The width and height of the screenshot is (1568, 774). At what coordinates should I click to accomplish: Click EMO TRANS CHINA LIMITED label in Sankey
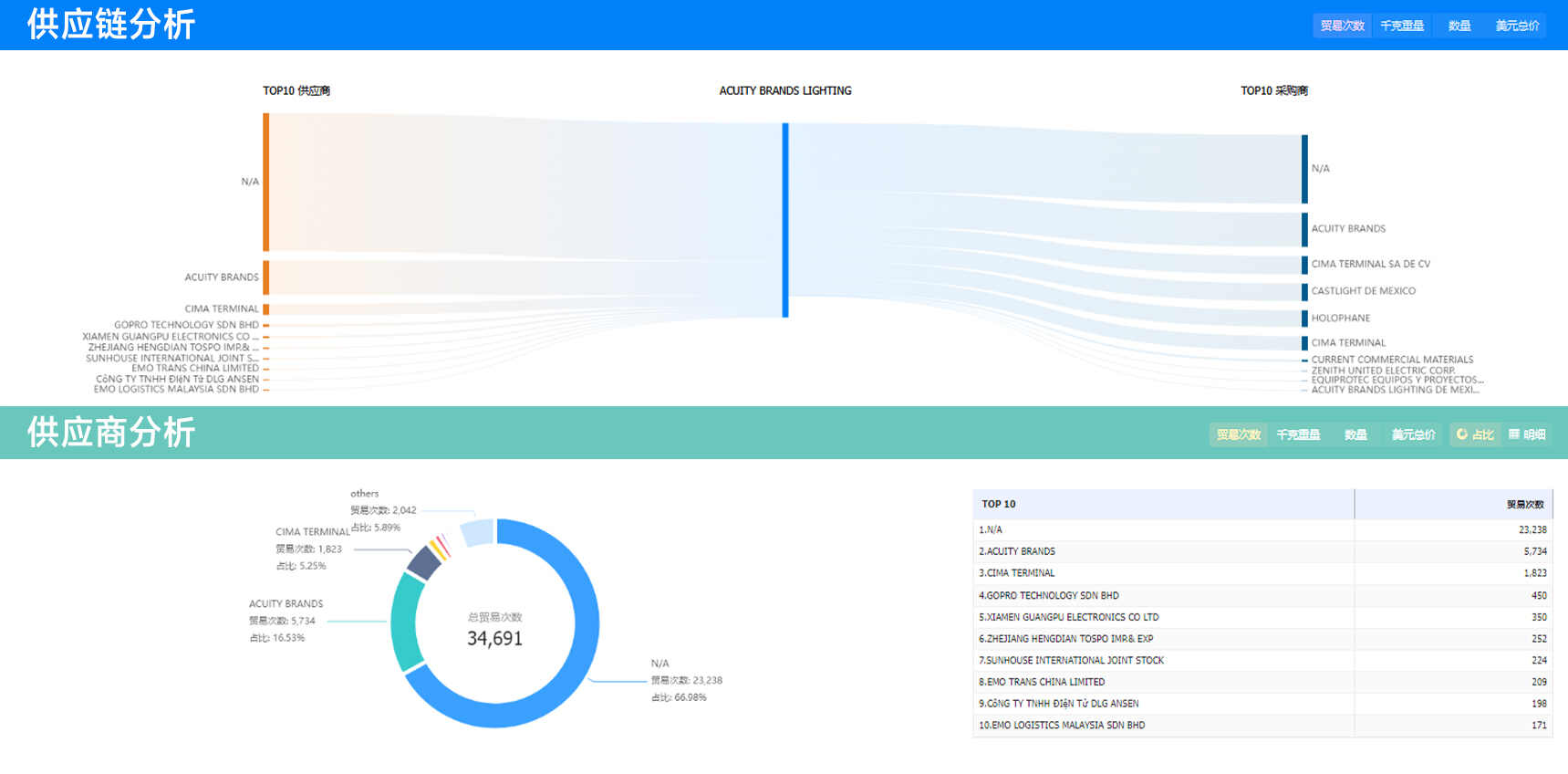click(195, 369)
